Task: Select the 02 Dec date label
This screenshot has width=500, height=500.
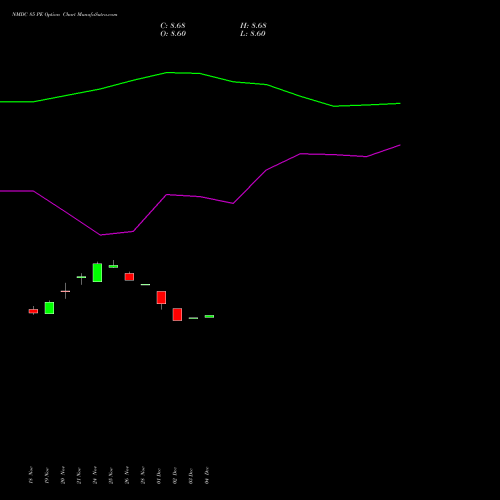Action: [x=175, y=475]
